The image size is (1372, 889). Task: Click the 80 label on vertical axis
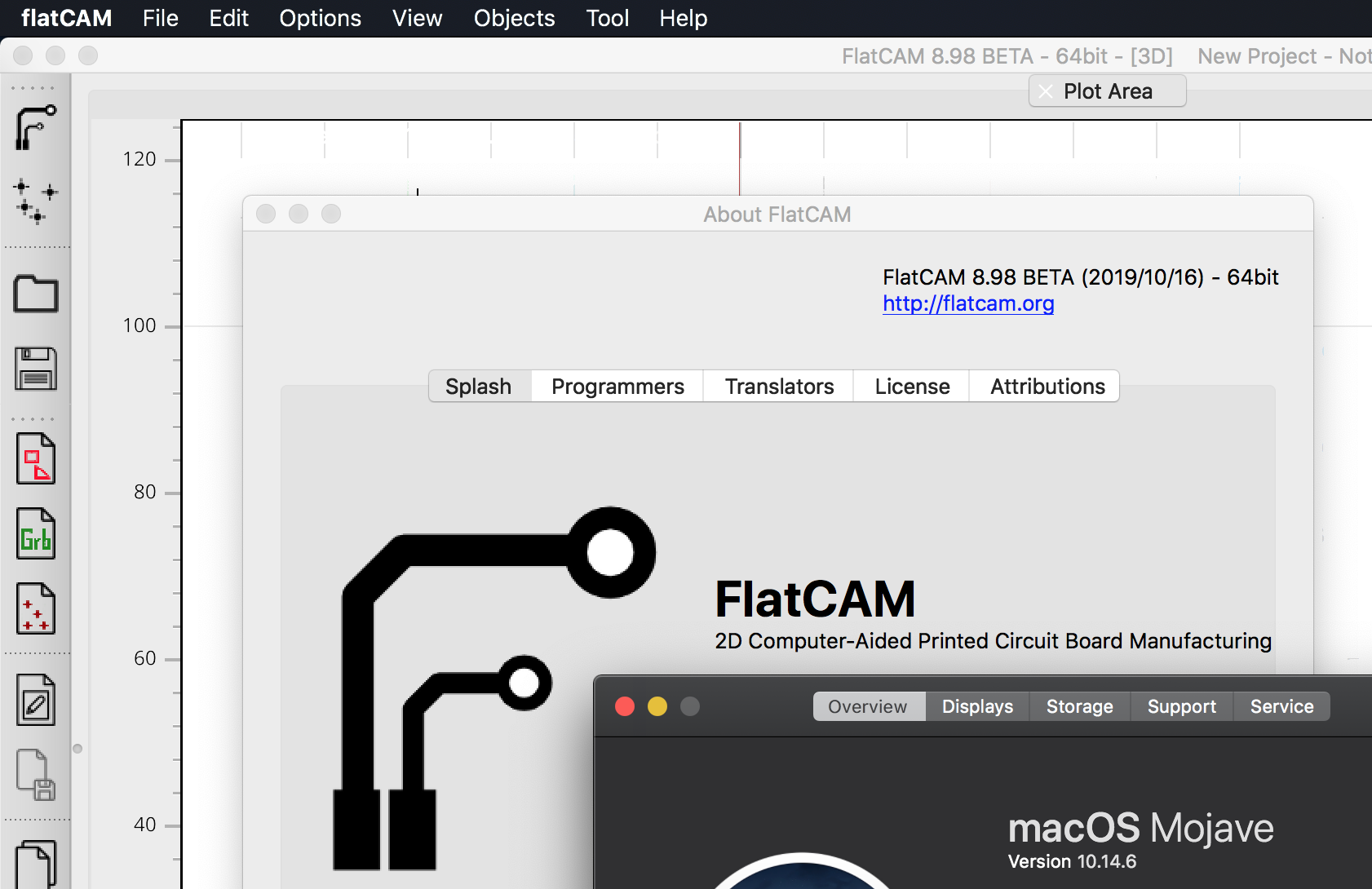tap(145, 492)
